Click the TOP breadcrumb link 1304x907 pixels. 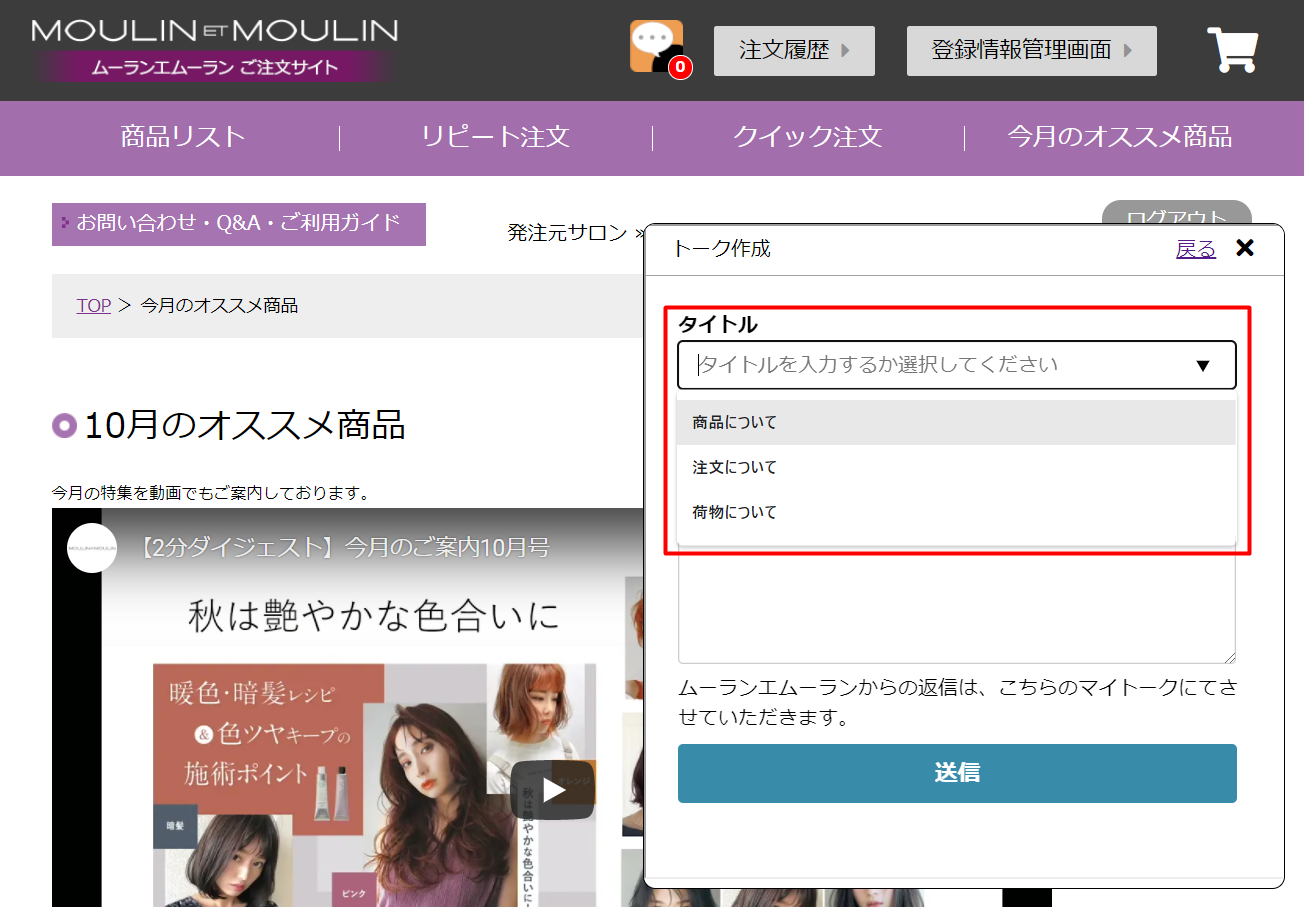coord(93,306)
